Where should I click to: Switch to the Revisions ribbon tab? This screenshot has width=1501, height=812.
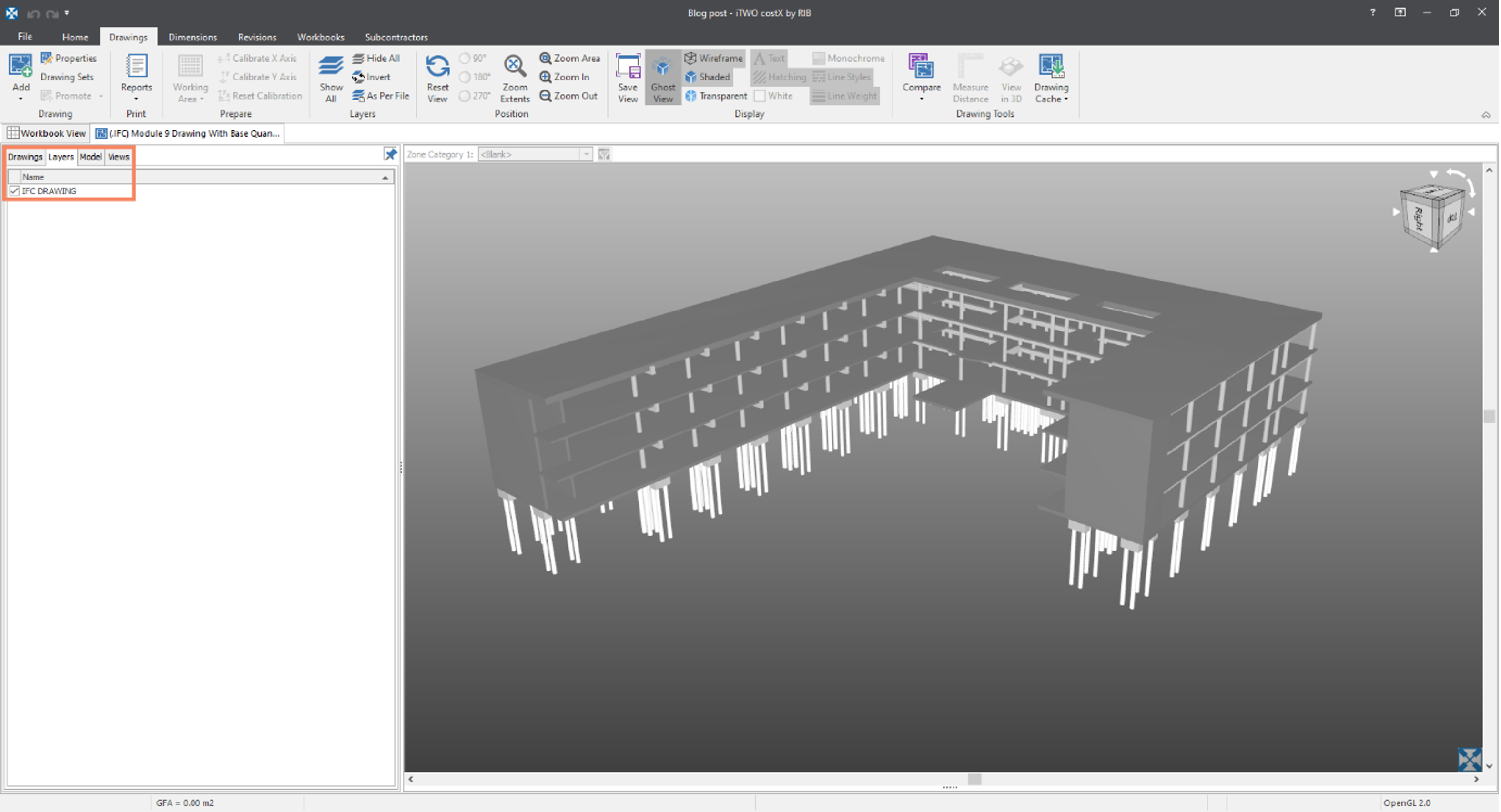click(x=257, y=37)
